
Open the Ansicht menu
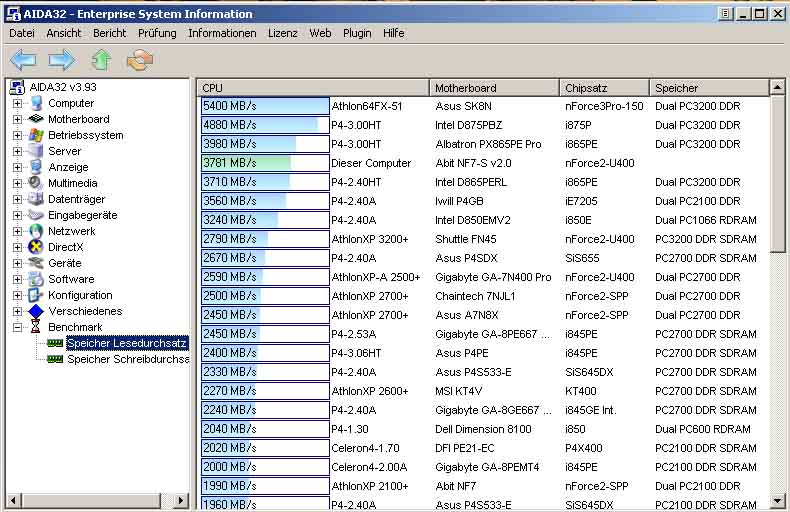click(63, 33)
